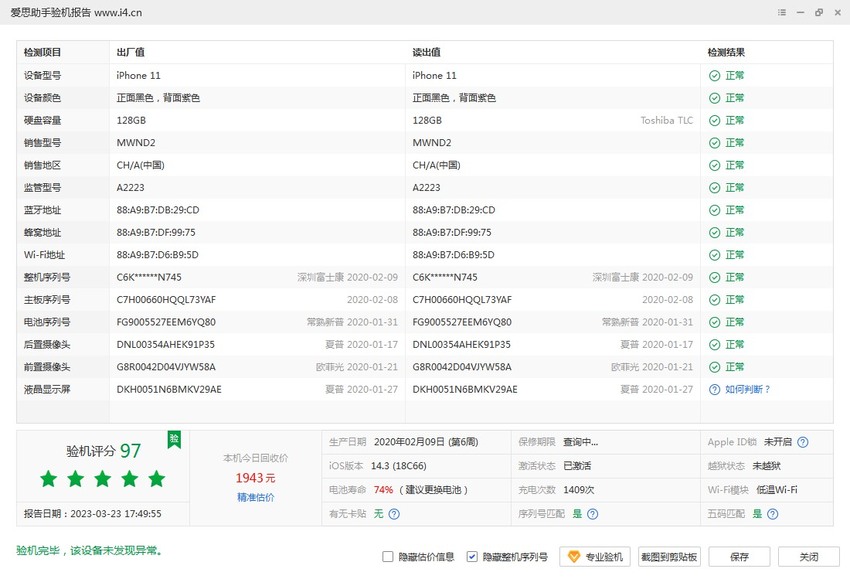Click the 验机完毕 status message
This screenshot has width=850, height=579.
89,551
